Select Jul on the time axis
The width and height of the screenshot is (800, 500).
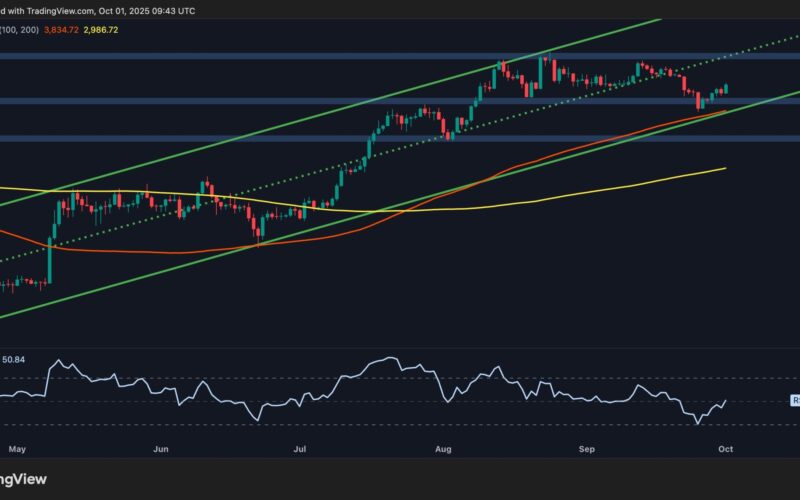[299, 450]
